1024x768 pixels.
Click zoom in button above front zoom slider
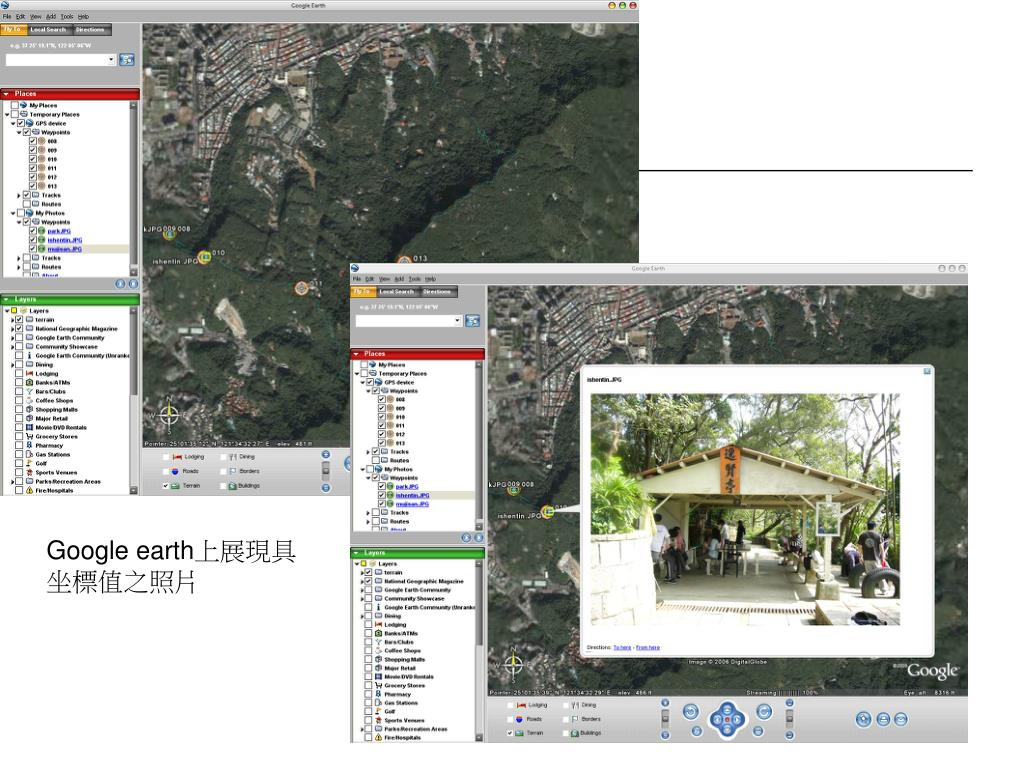(x=665, y=703)
